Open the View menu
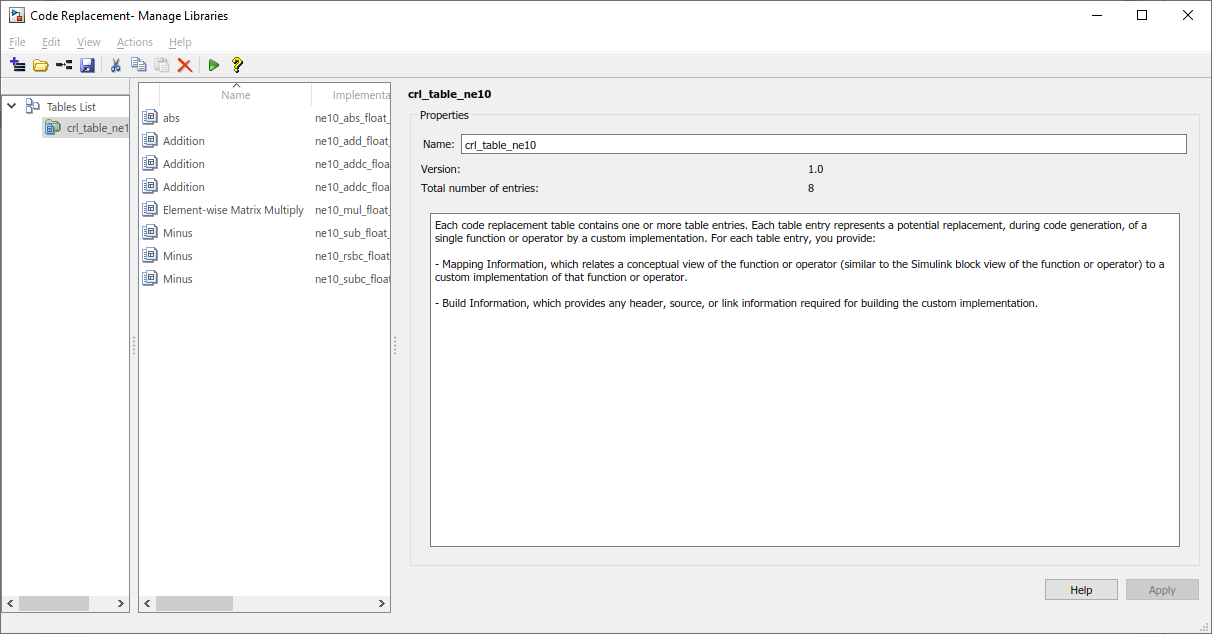Image resolution: width=1212 pixels, height=634 pixels. pos(88,42)
